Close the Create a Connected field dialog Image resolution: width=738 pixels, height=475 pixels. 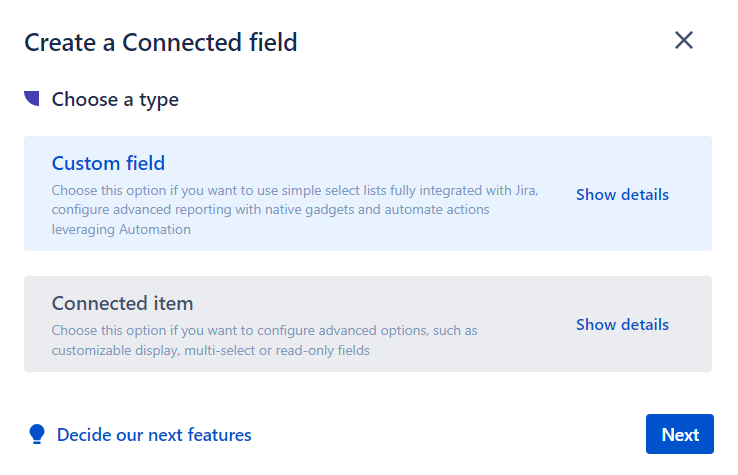coord(684,41)
